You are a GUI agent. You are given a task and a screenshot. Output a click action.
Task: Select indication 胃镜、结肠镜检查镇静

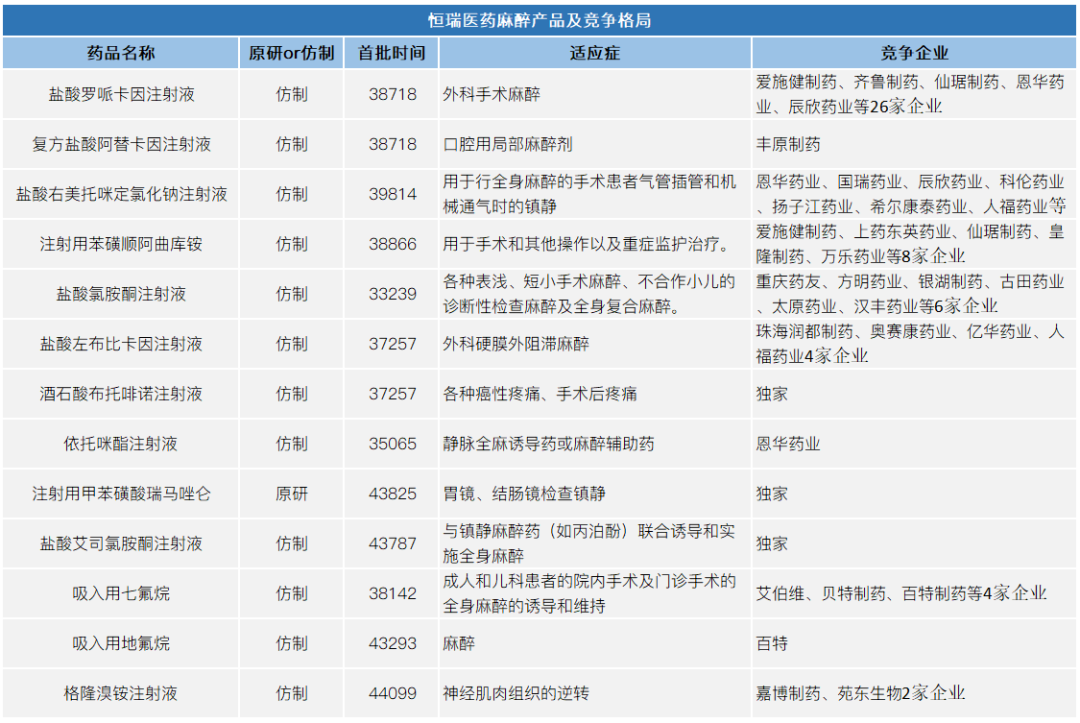pos(524,494)
